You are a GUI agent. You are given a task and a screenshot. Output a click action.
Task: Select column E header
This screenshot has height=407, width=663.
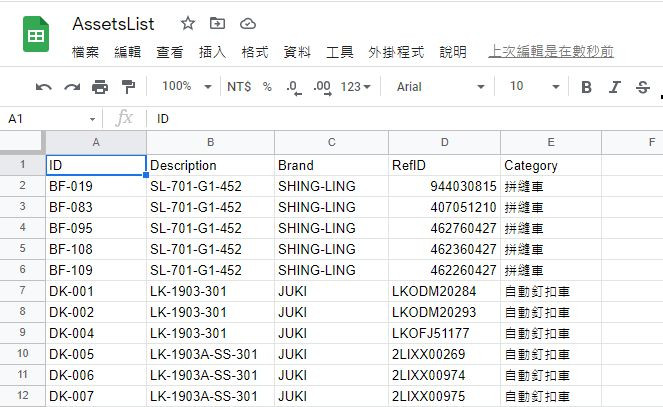point(551,142)
